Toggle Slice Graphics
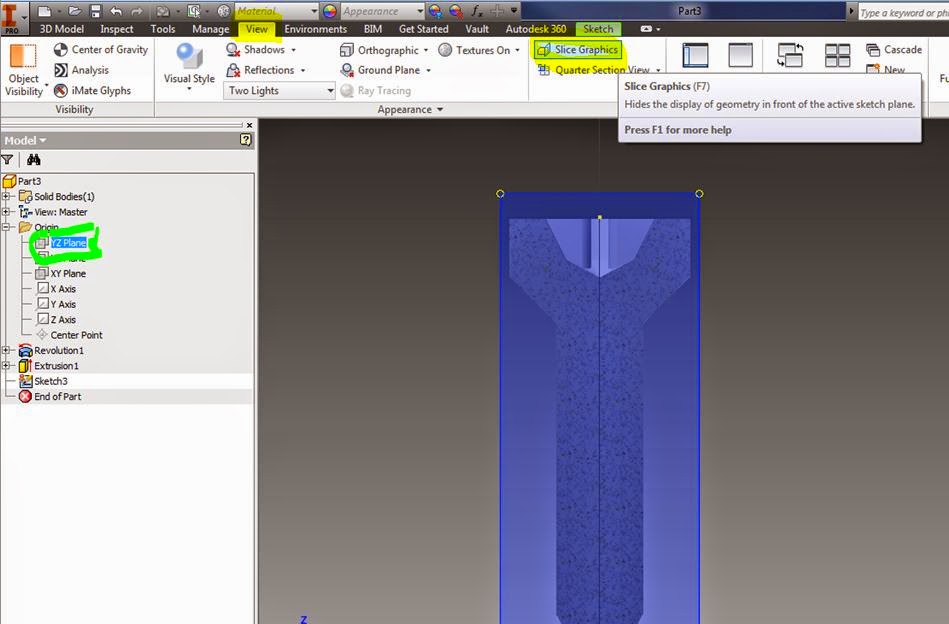The image size is (949, 624). [x=578, y=50]
